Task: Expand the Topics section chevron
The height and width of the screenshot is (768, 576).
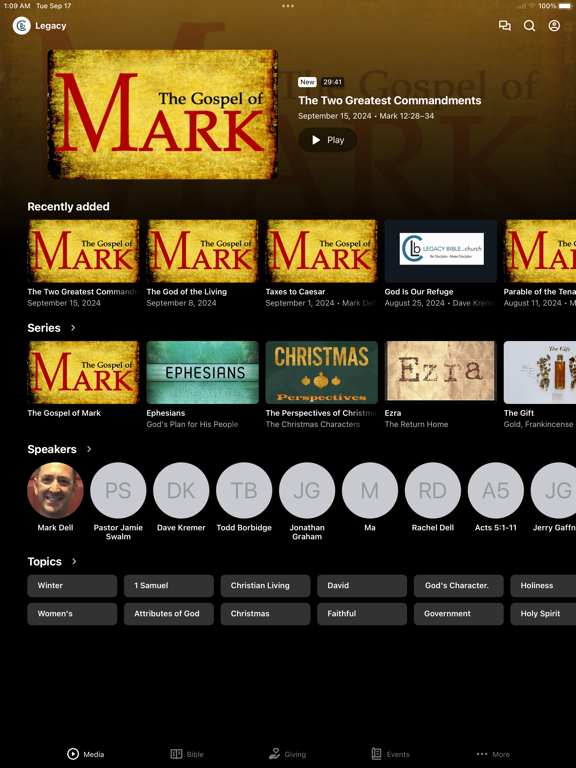Action: (x=74, y=561)
